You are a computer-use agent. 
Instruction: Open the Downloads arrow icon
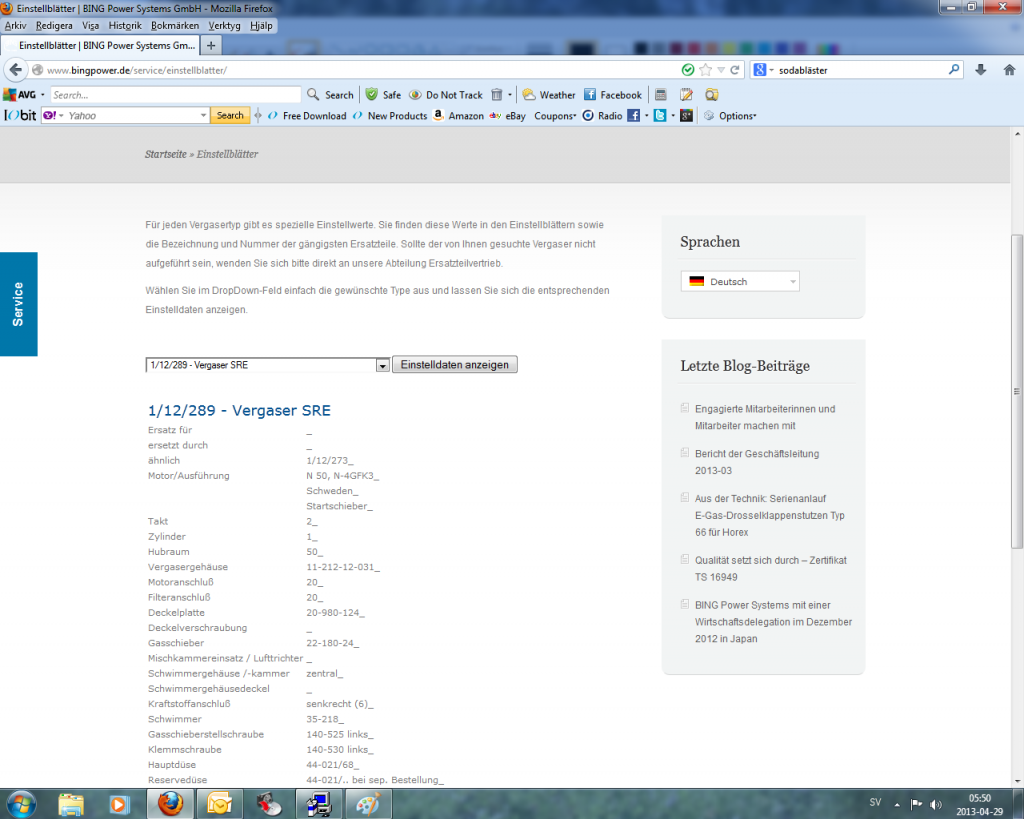pos(980,70)
